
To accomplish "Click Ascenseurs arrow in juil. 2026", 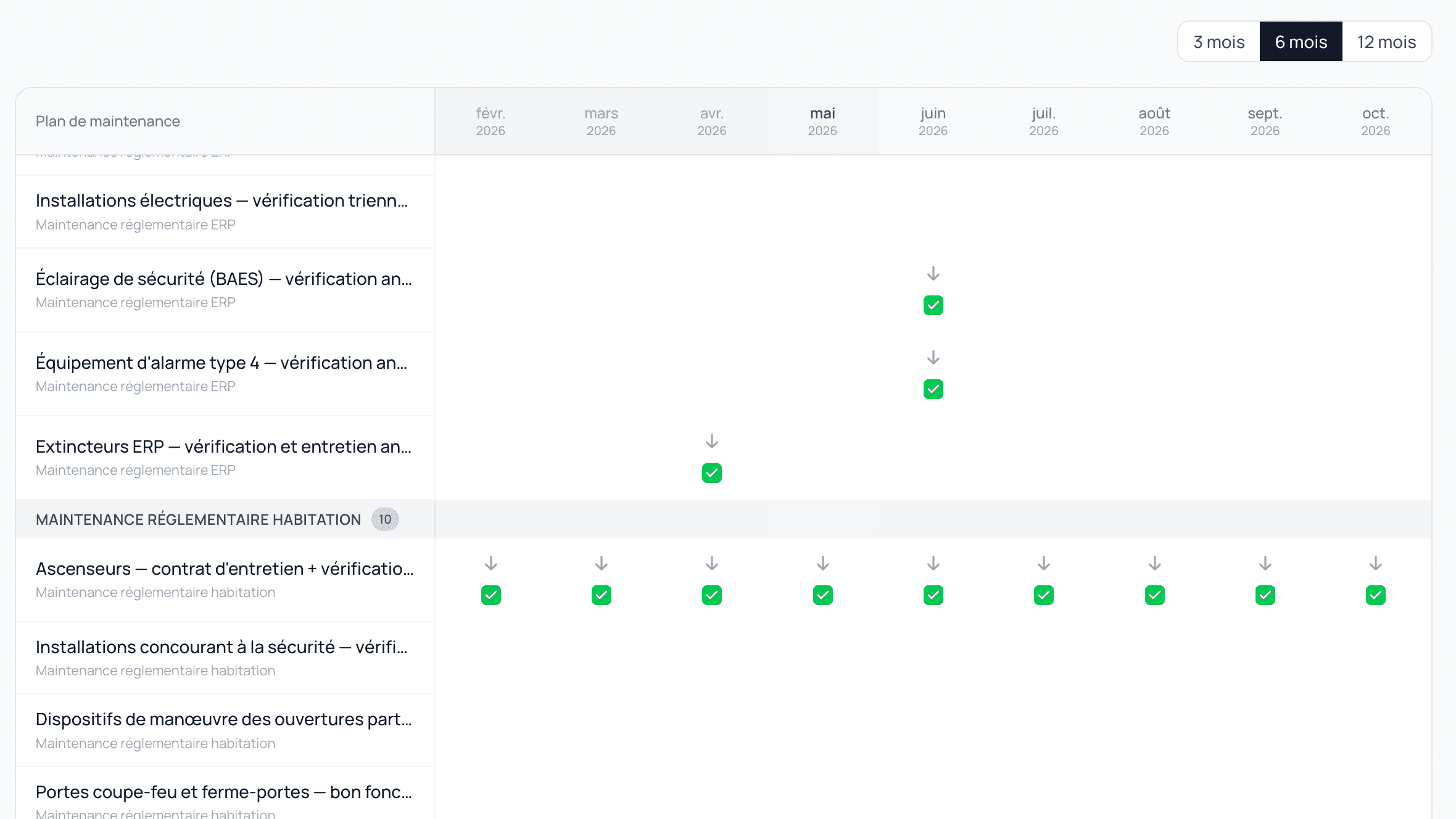I will coord(1044,563).
